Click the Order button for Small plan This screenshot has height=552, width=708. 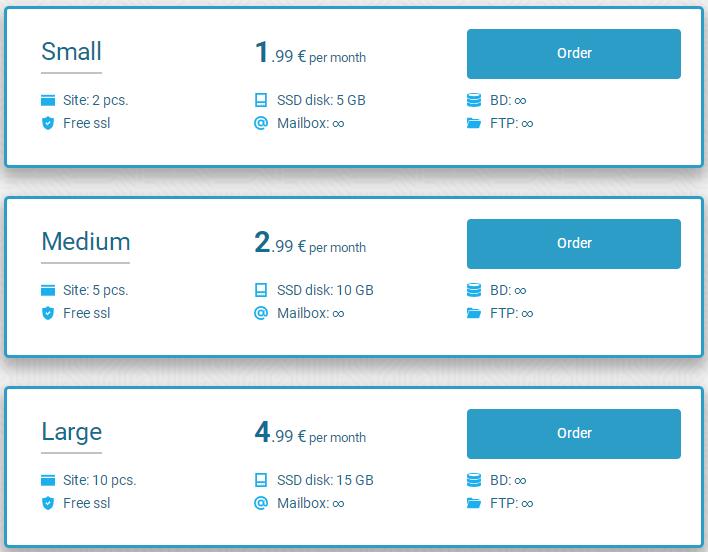tap(573, 54)
